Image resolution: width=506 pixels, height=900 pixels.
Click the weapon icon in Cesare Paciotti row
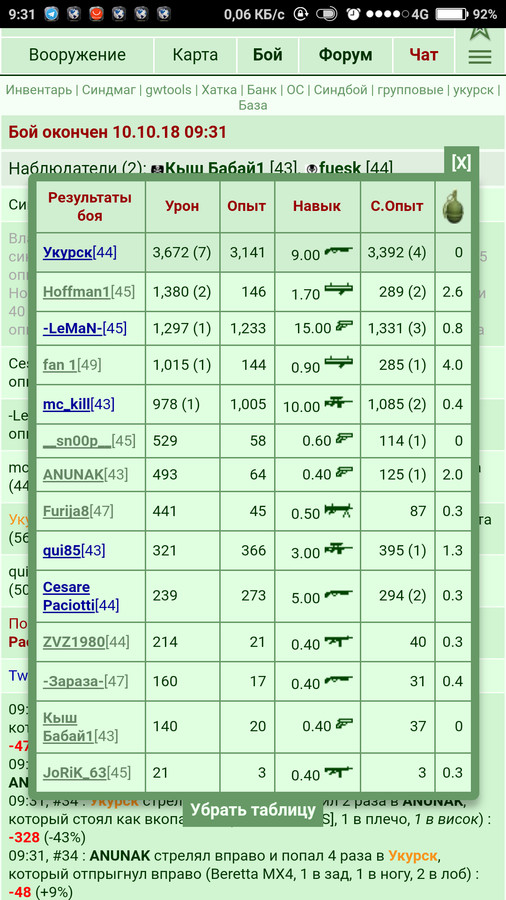tap(338, 595)
